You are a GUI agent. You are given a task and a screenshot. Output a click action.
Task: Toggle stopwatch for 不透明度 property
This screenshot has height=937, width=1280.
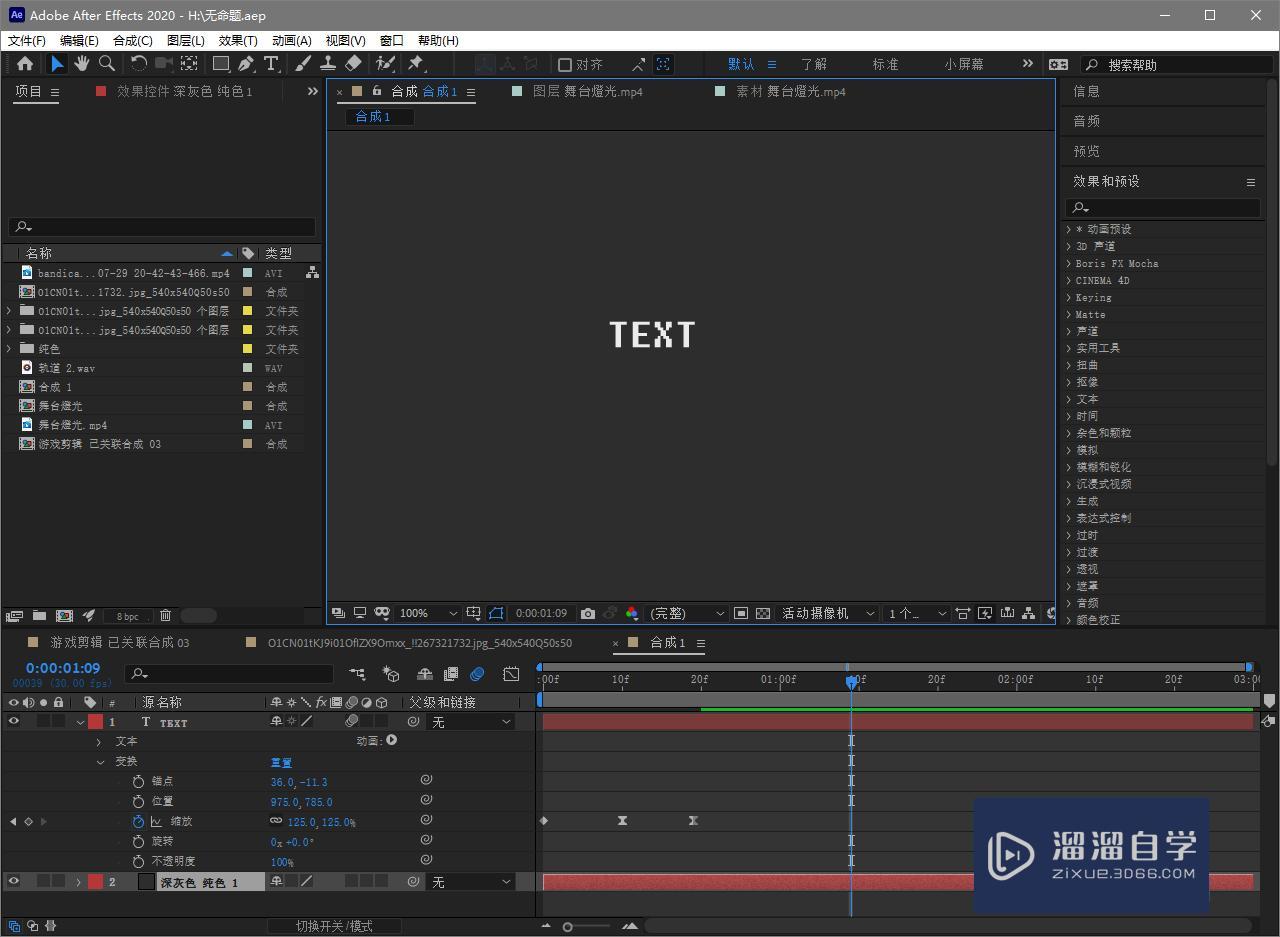[x=138, y=861]
